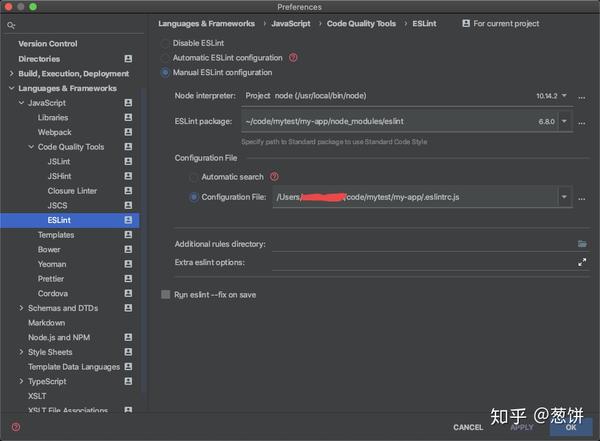600x441 pixels.
Task: Expand Build, Execution, Deployment section
Action: [x=11, y=73]
